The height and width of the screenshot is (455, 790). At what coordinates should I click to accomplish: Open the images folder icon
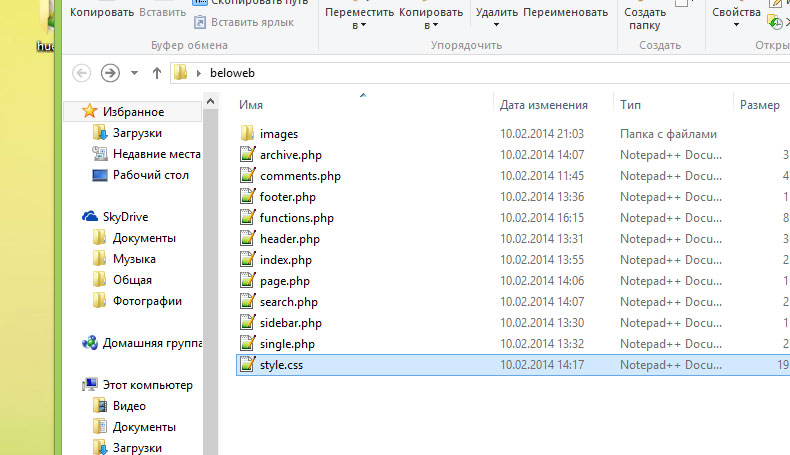[x=248, y=133]
